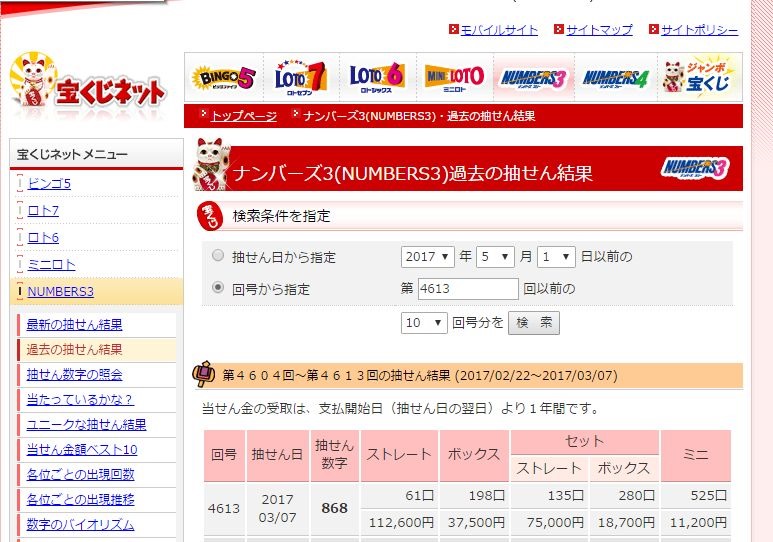Open ユニークな抽せん結果 sidebar item
The width and height of the screenshot is (773, 542).
[86, 425]
